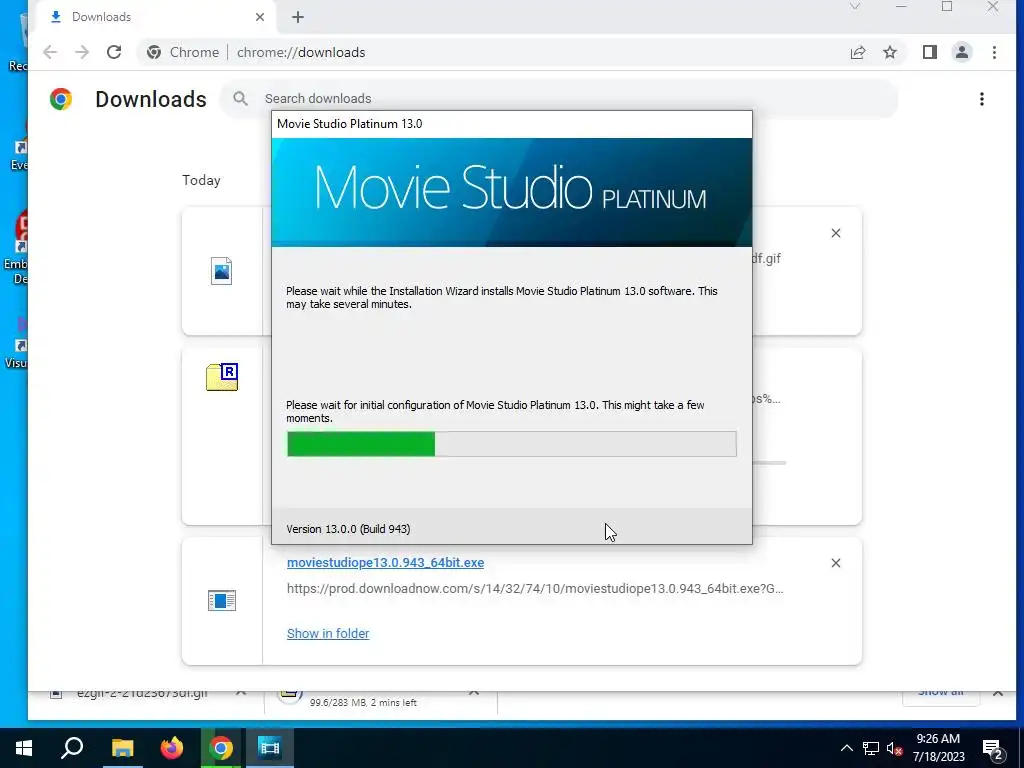1024x768 pixels.
Task: Go forward in Chrome
Action: (x=82, y=52)
